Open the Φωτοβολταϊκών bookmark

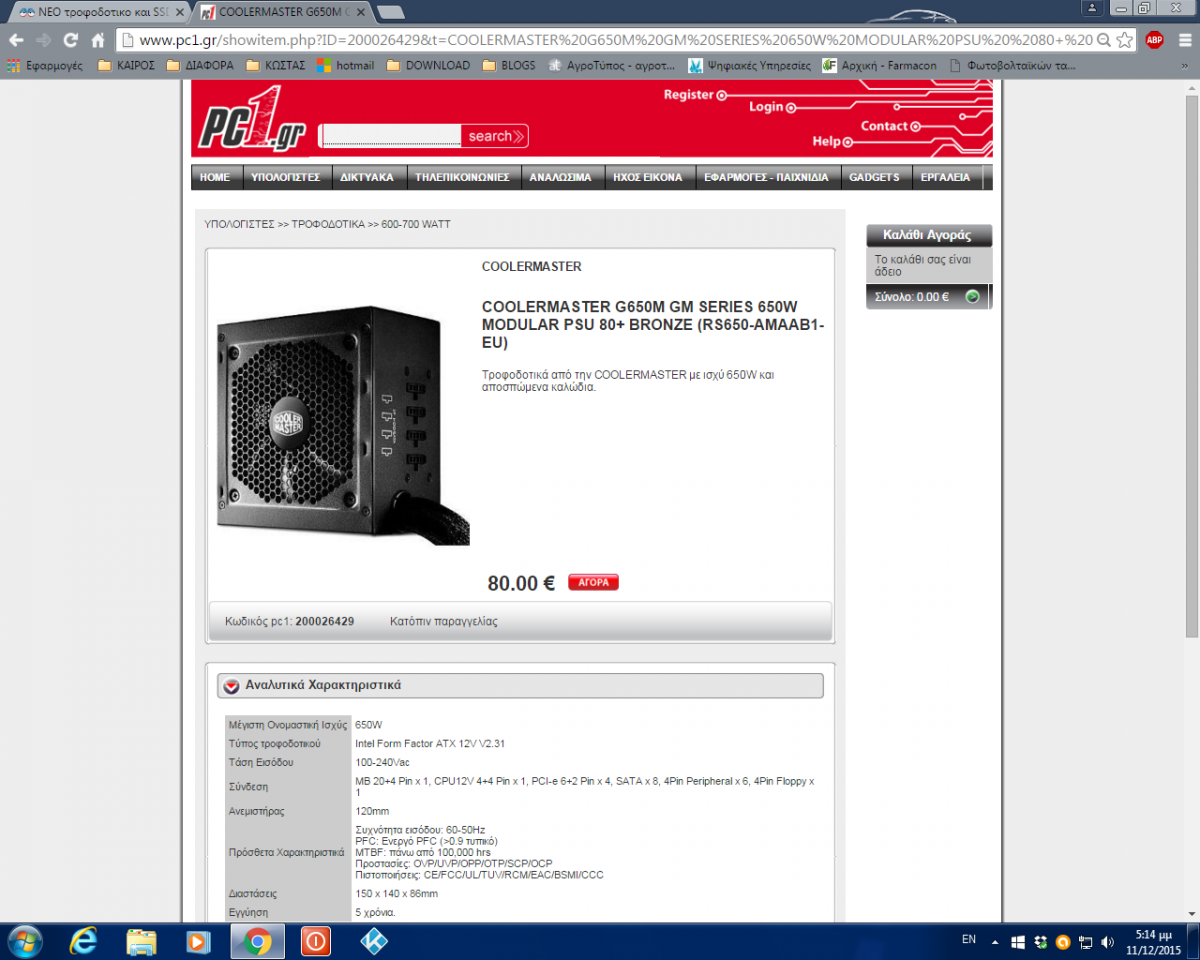click(x=1012, y=65)
